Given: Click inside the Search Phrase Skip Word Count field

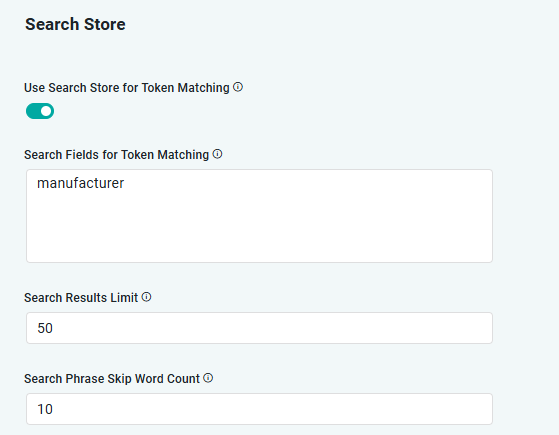Looking at the screenshot, I should tap(260, 409).
